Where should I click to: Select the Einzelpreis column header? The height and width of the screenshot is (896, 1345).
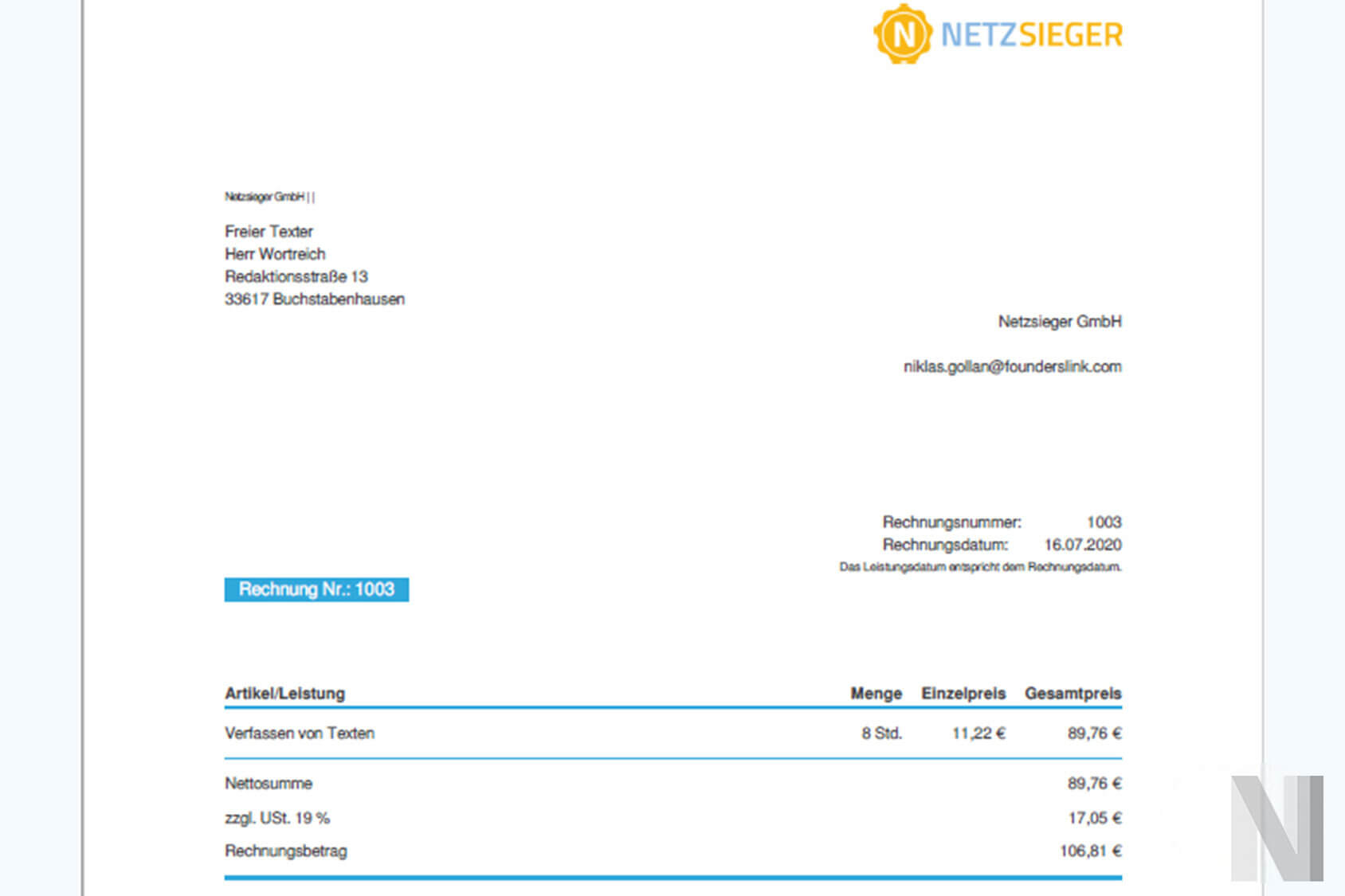[x=962, y=694]
